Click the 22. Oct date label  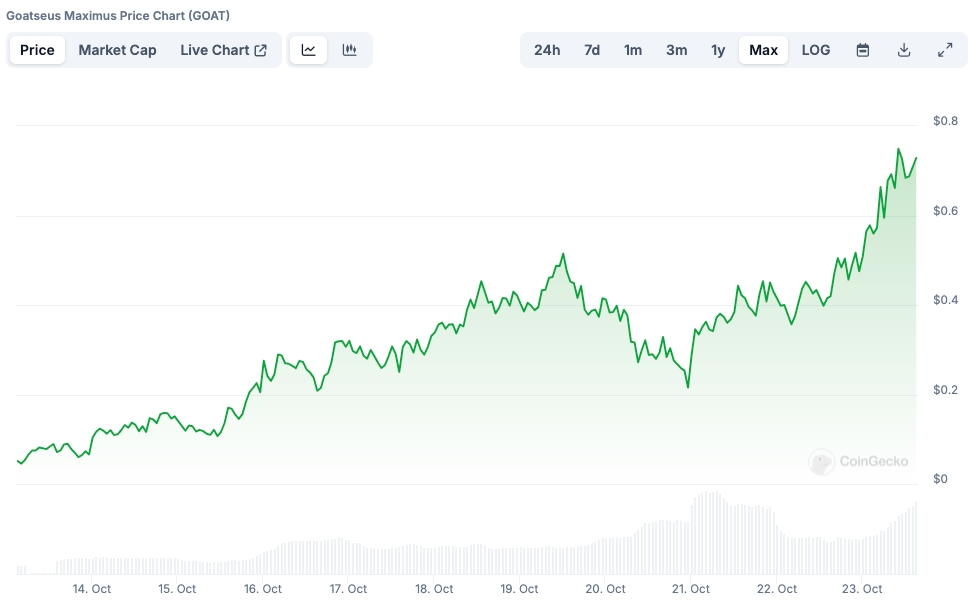(777, 589)
